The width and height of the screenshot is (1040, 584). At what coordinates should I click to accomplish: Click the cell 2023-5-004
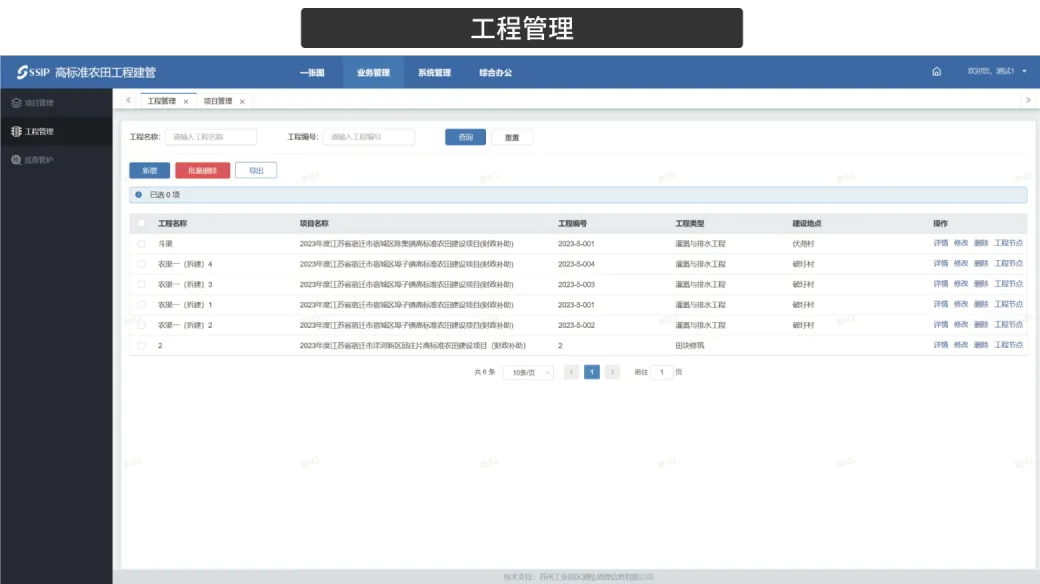tap(576, 264)
